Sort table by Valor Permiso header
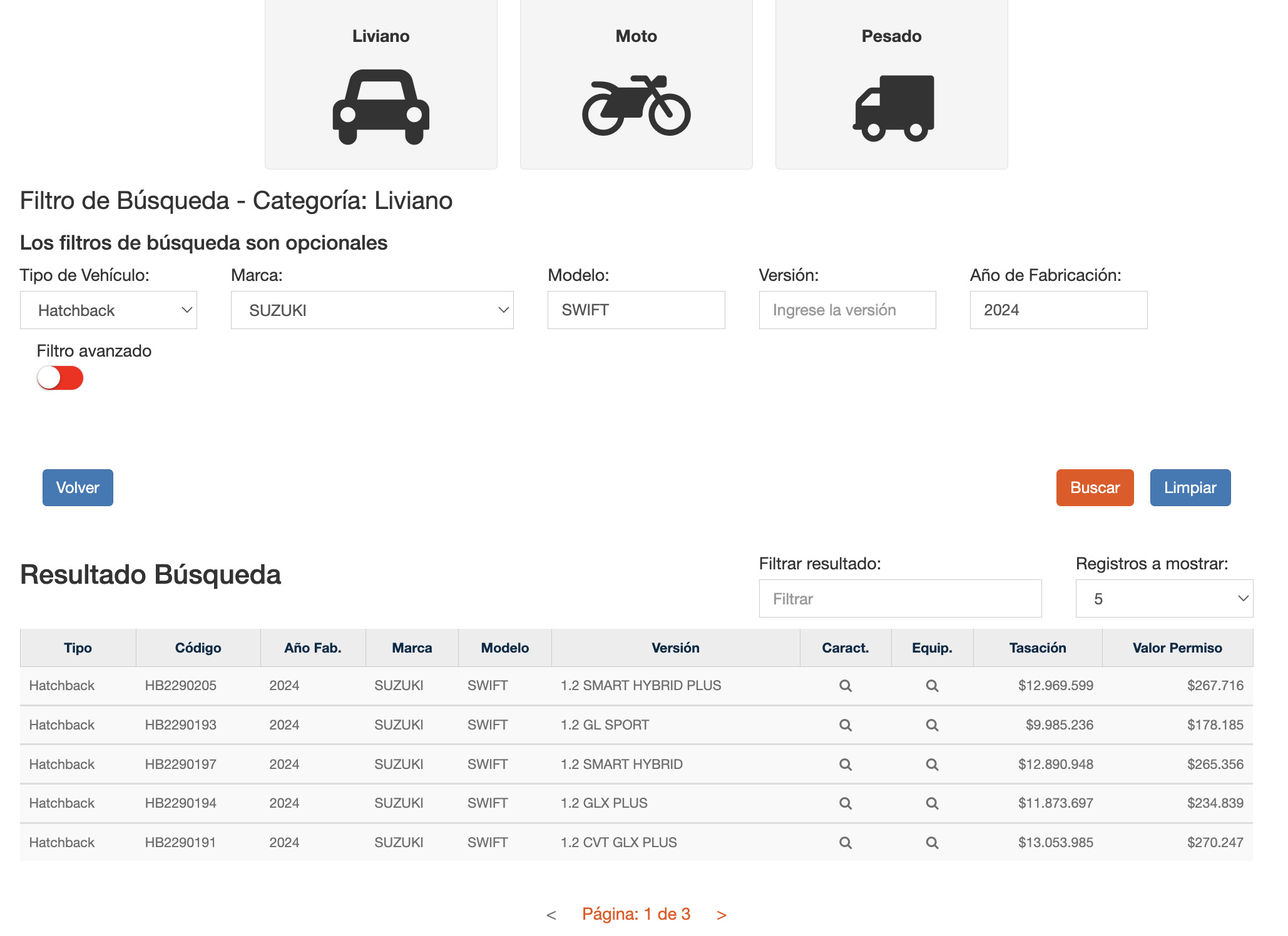1288x936 pixels. pyautogui.click(x=1177, y=648)
